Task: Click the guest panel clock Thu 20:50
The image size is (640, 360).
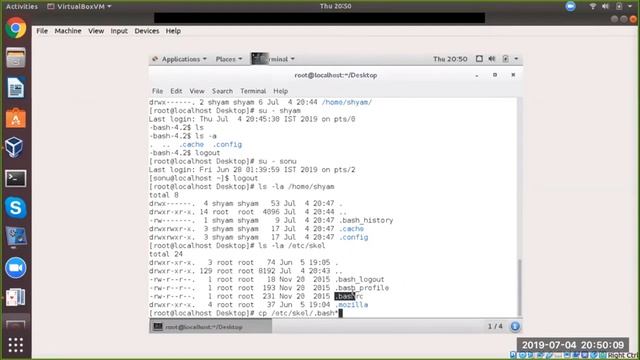Action: [x=450, y=59]
